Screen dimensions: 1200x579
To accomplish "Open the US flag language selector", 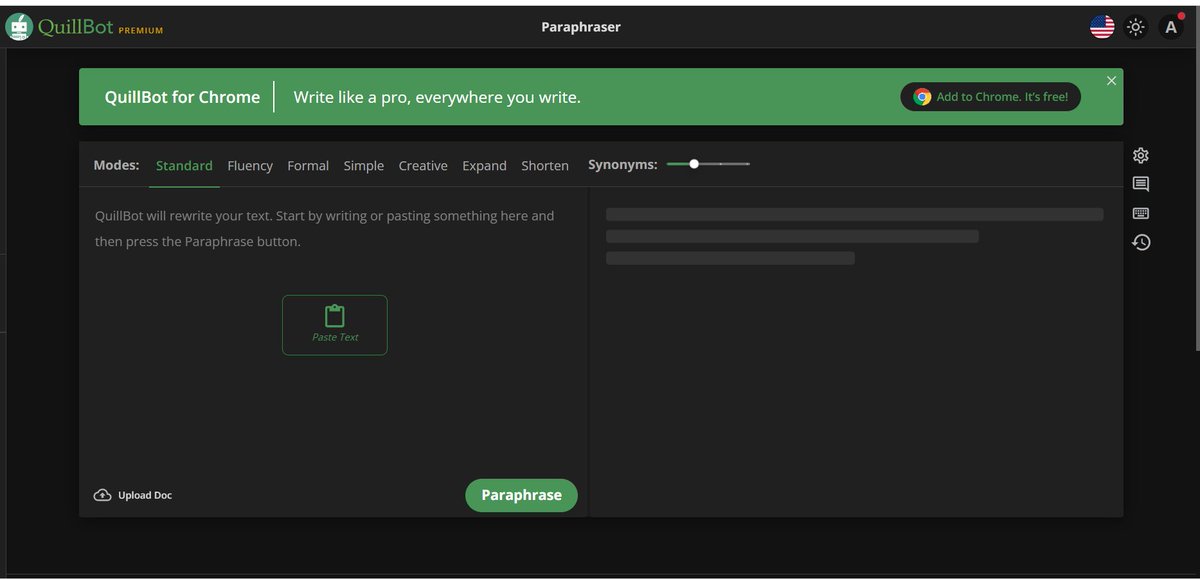I will (x=1102, y=27).
